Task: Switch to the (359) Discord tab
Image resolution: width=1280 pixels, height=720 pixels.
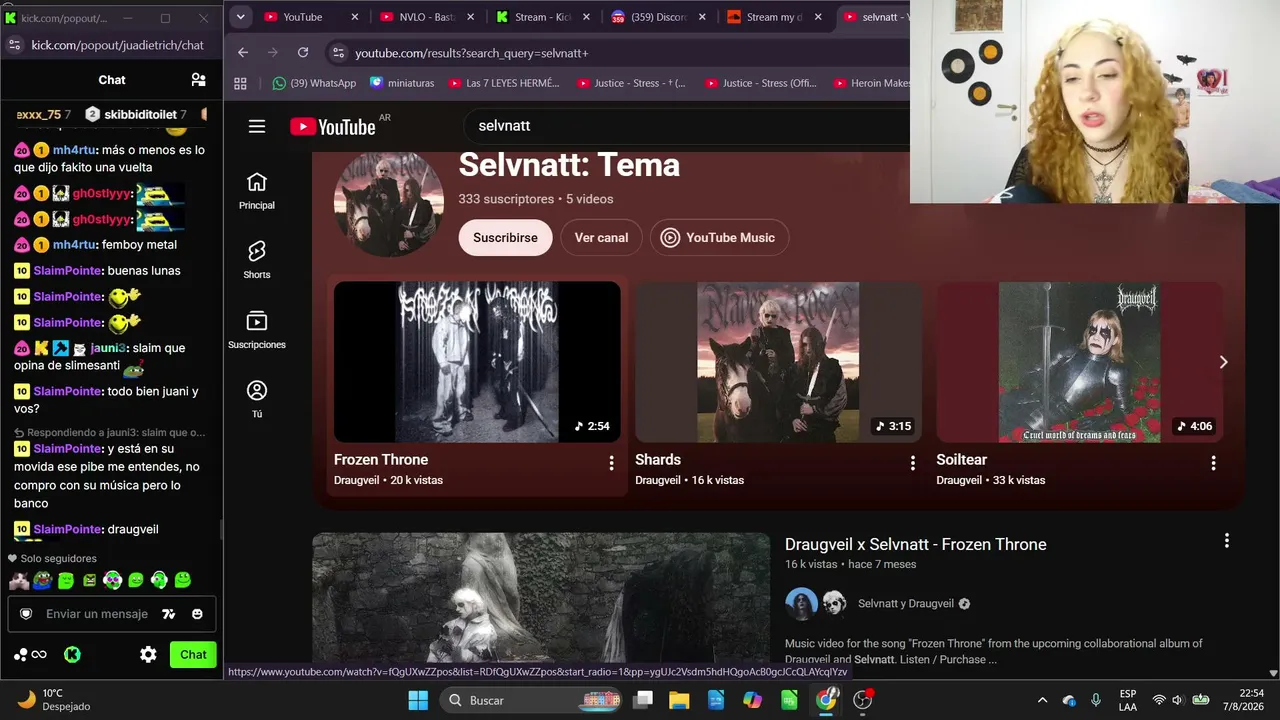Action: (x=657, y=17)
